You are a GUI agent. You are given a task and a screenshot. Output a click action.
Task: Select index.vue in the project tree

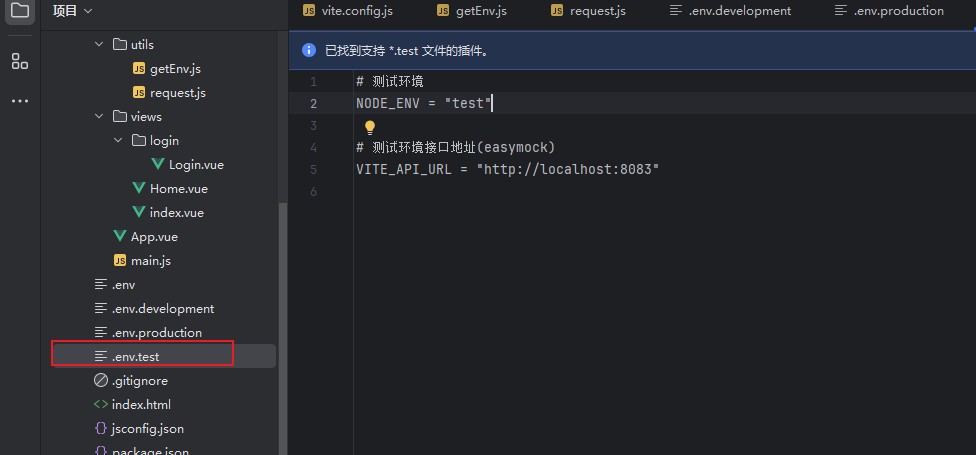click(x=177, y=212)
